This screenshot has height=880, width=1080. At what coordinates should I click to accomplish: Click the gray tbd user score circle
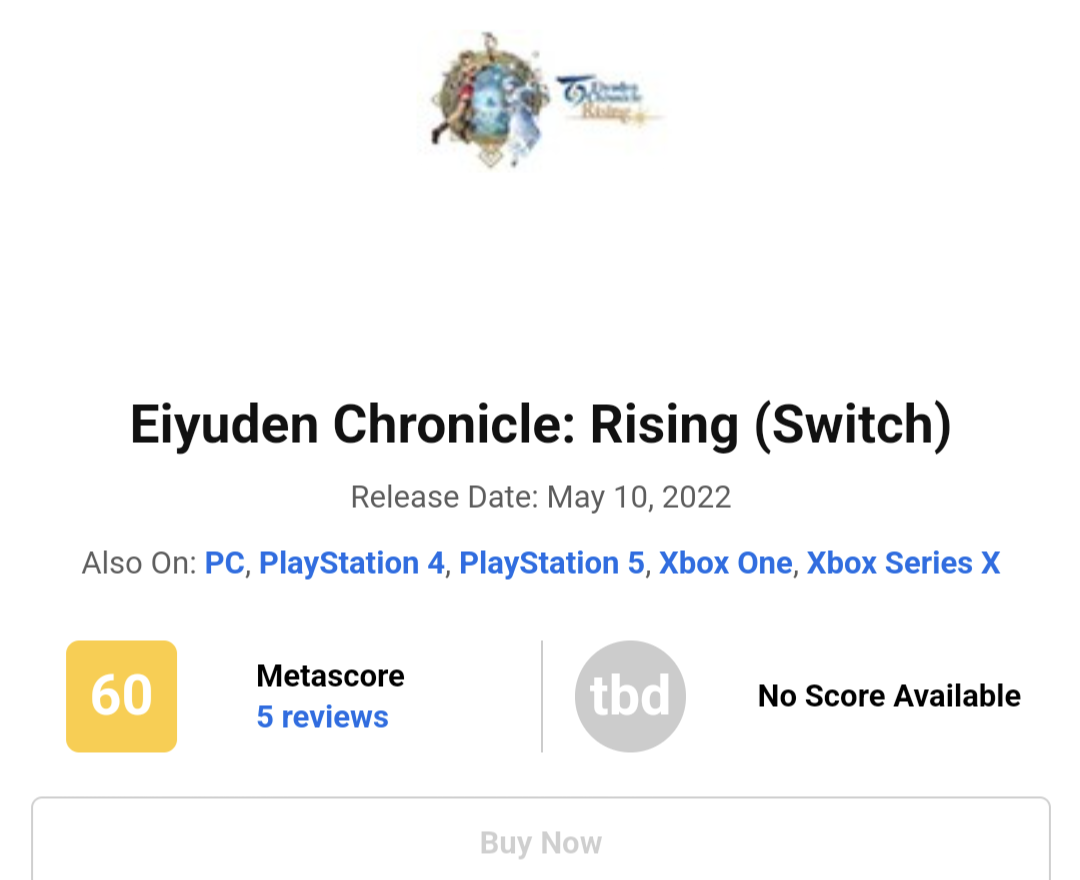(x=630, y=696)
